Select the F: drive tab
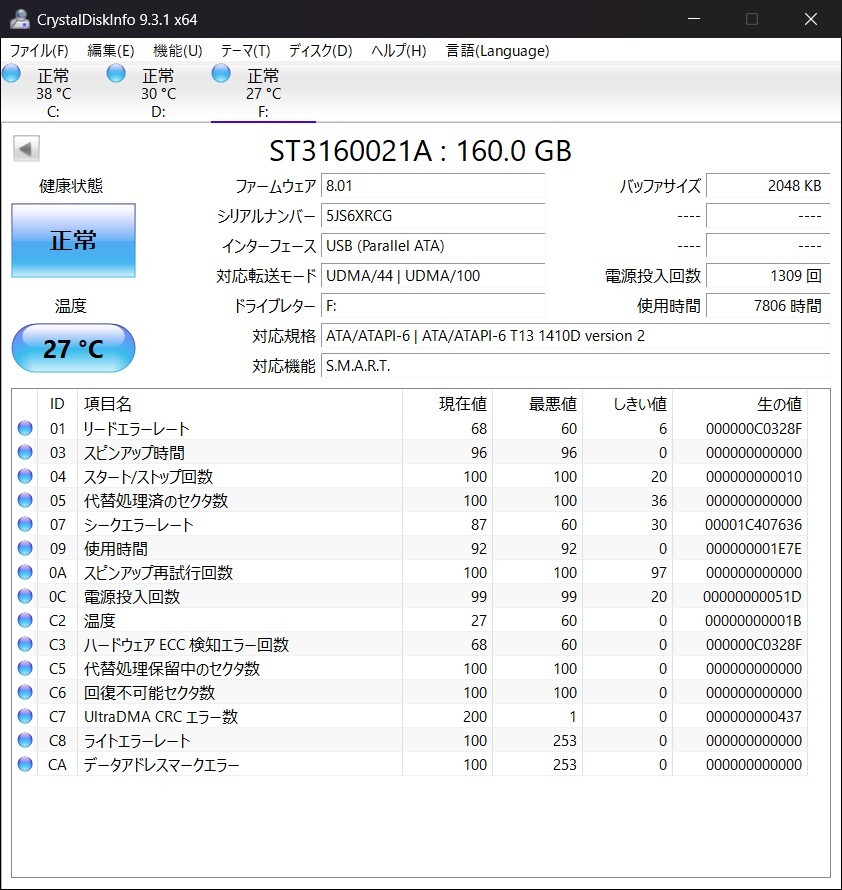 click(x=263, y=93)
